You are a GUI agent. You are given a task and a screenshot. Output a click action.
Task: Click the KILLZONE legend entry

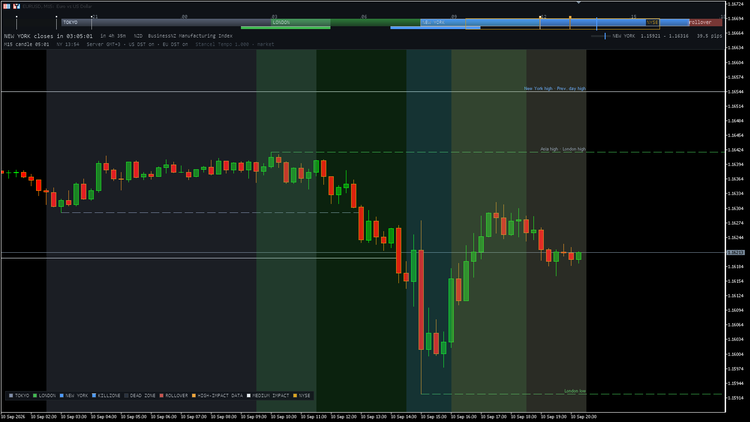coord(106,396)
